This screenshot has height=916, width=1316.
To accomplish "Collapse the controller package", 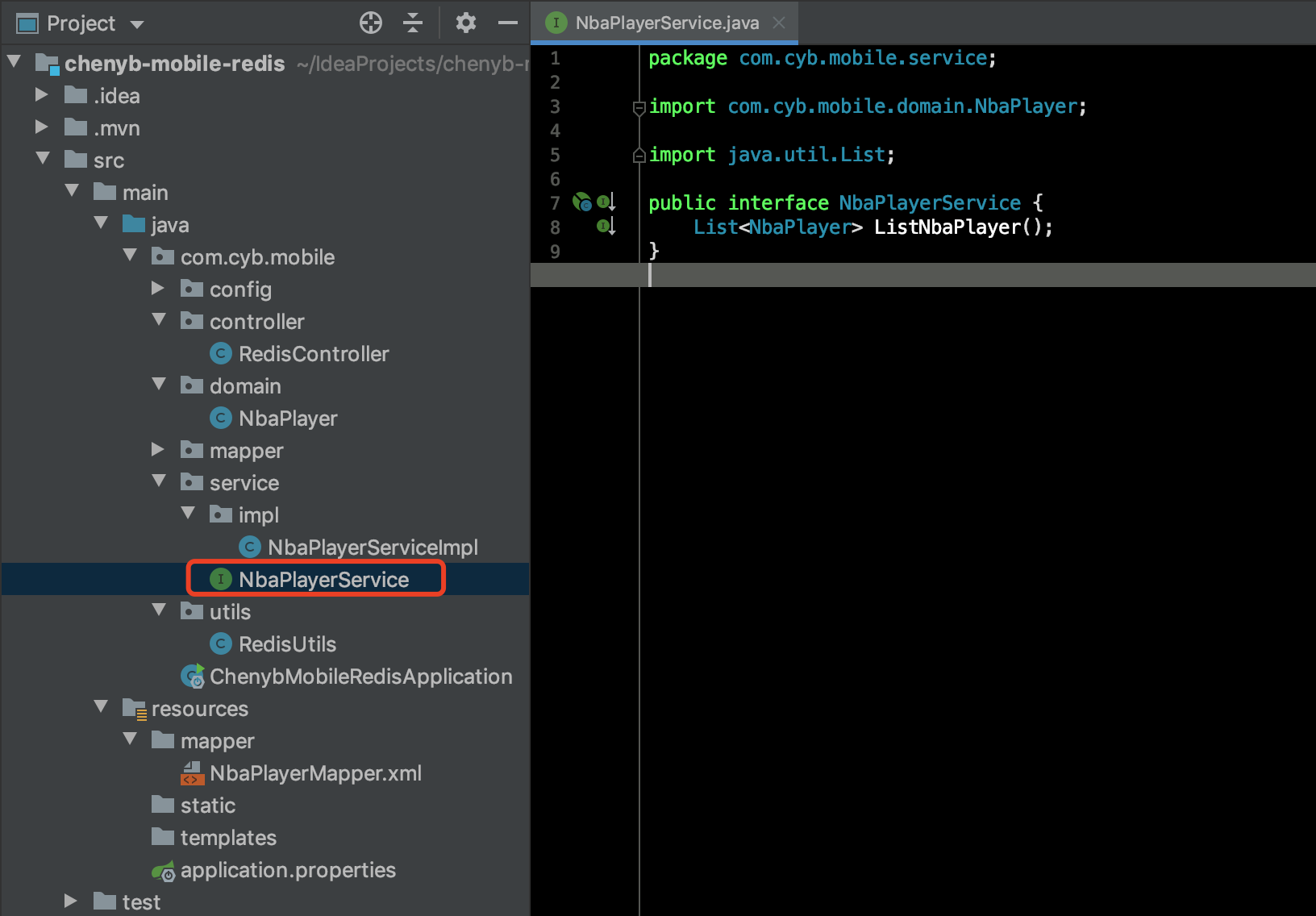I will pos(159,319).
